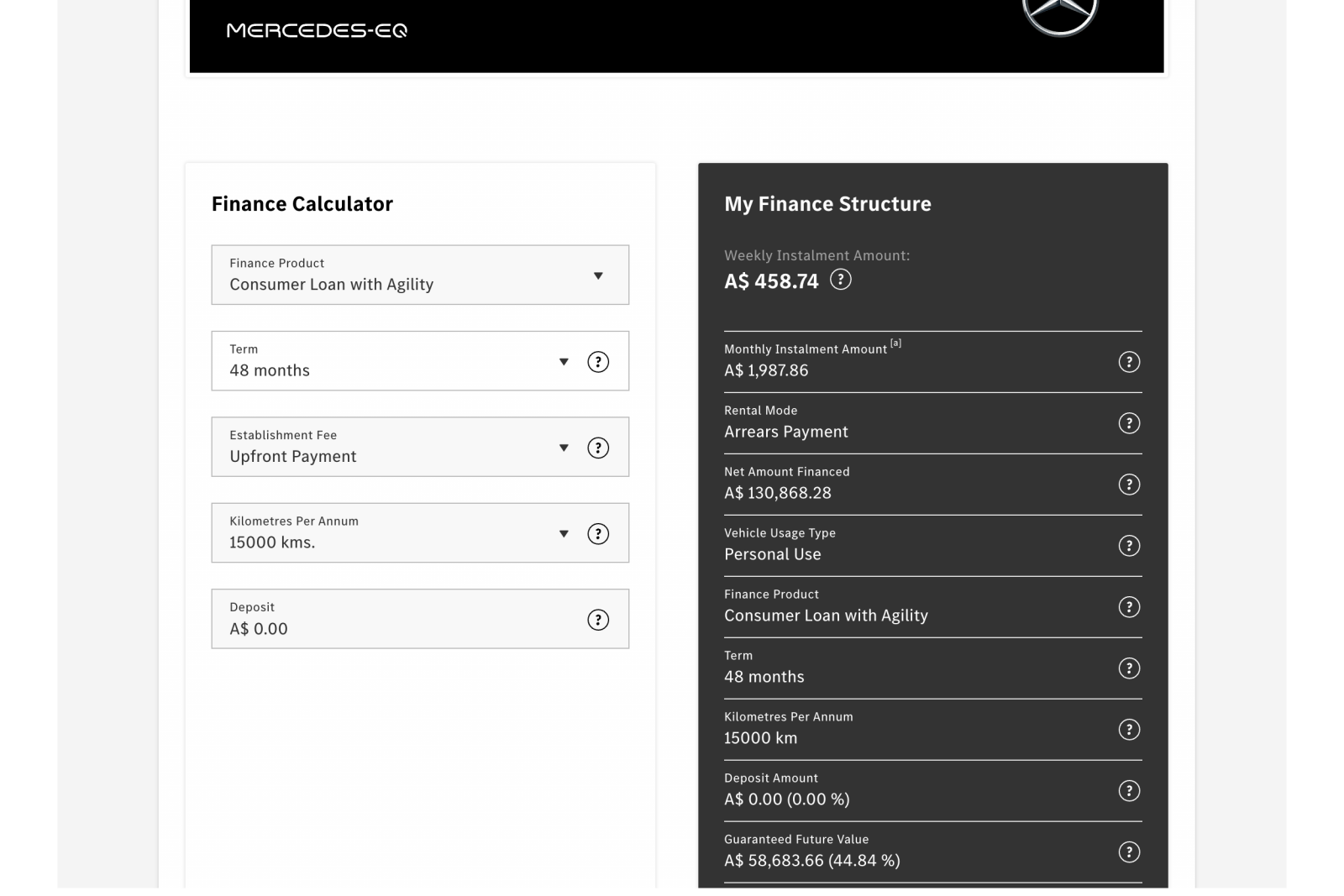The height and width of the screenshot is (896, 1344).
Task: Click the Mercedes-EQ wordmark
Action: (x=317, y=31)
